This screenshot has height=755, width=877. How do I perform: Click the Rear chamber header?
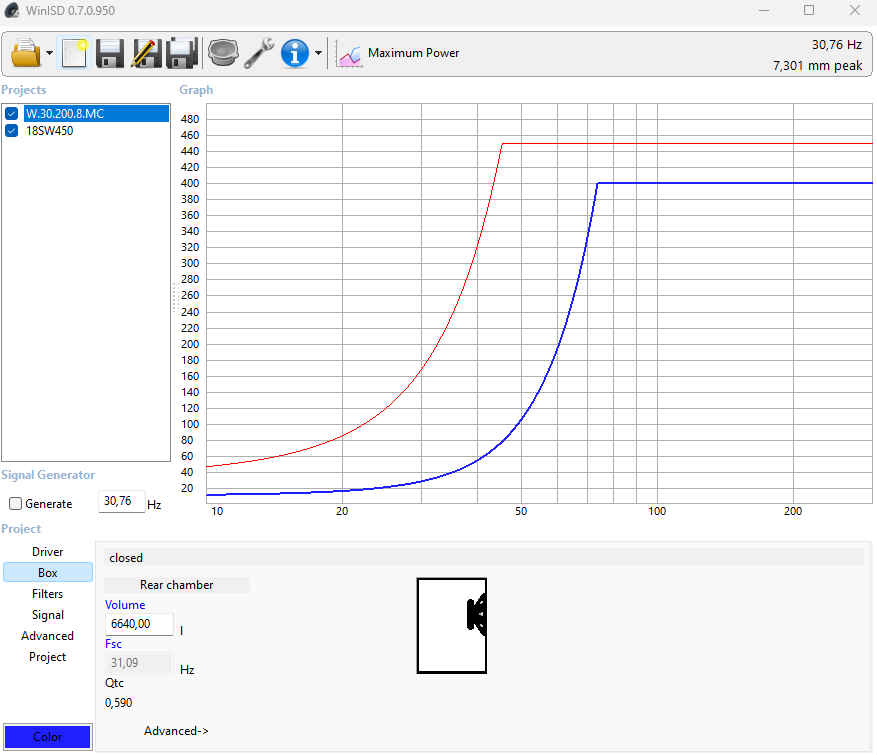coord(177,585)
